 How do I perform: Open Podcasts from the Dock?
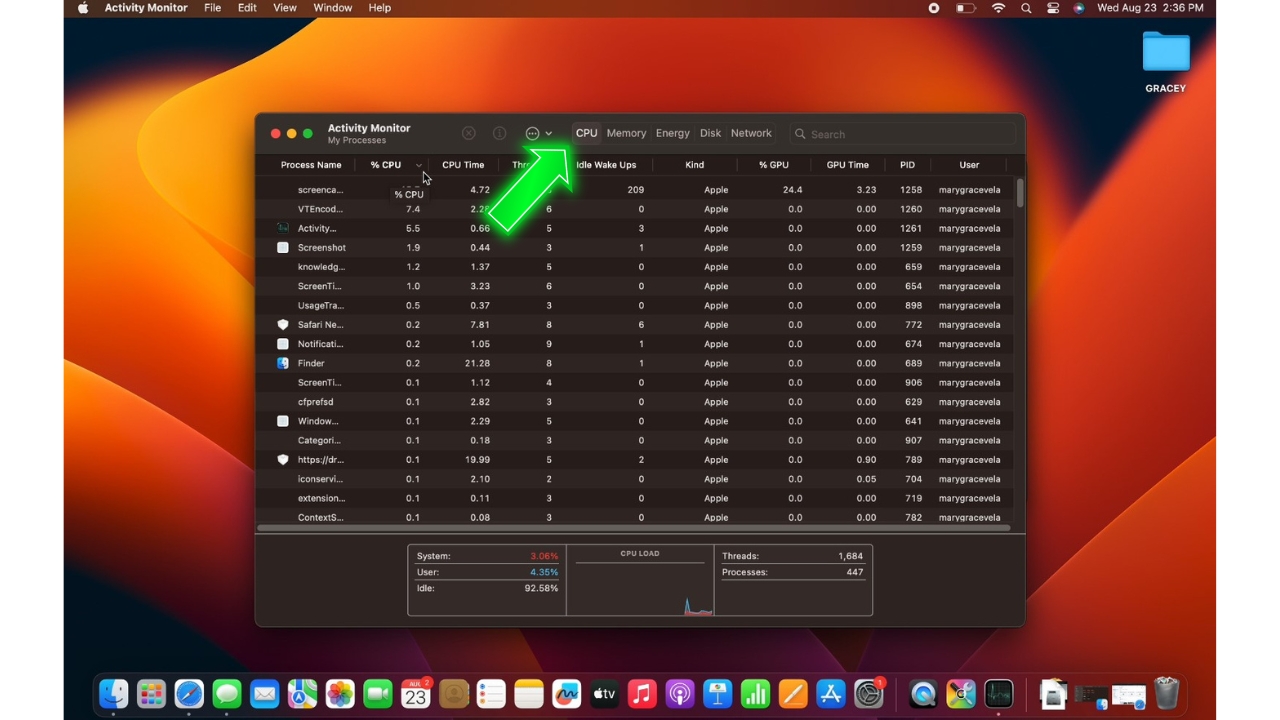click(x=680, y=693)
